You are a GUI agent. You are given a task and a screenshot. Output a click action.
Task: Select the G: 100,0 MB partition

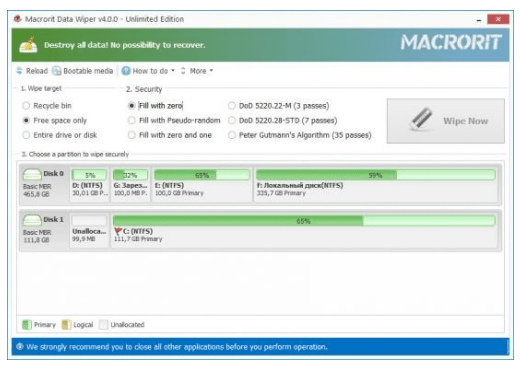(x=130, y=184)
